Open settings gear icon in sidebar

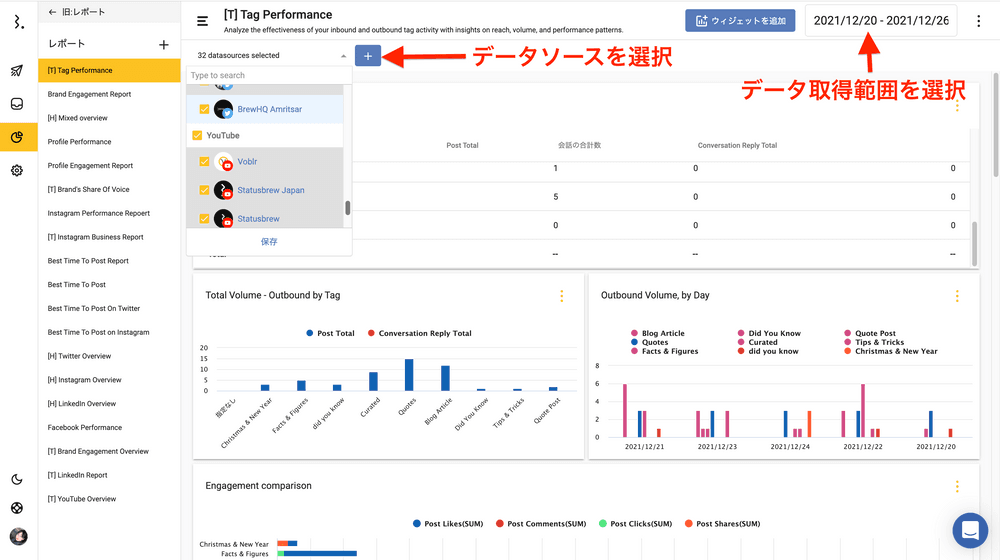(x=17, y=170)
